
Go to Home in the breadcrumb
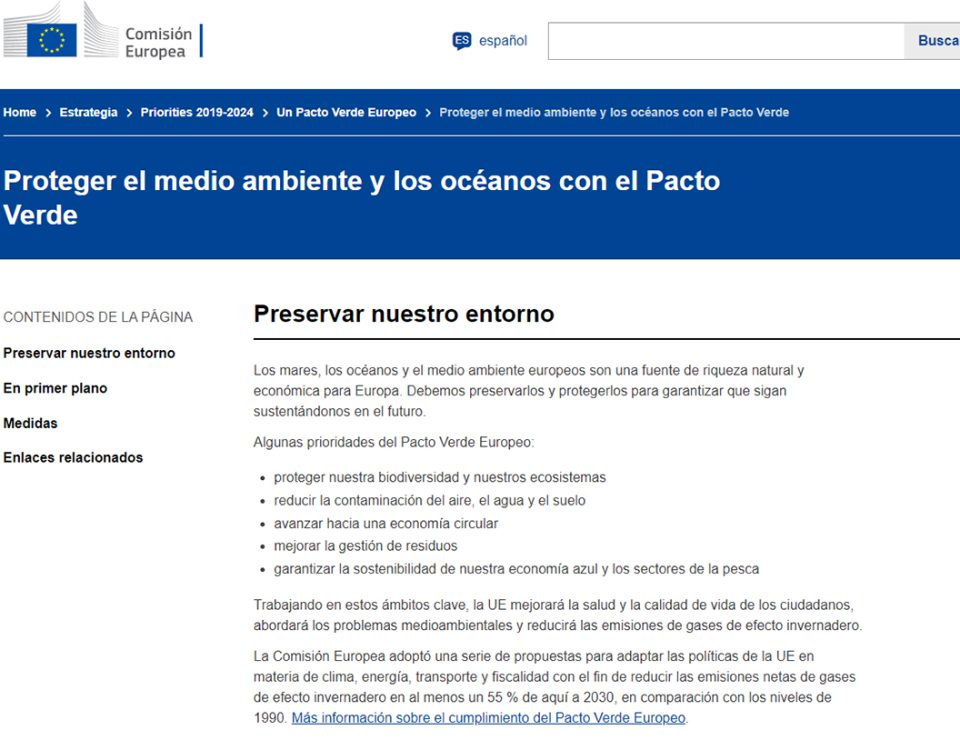point(20,113)
